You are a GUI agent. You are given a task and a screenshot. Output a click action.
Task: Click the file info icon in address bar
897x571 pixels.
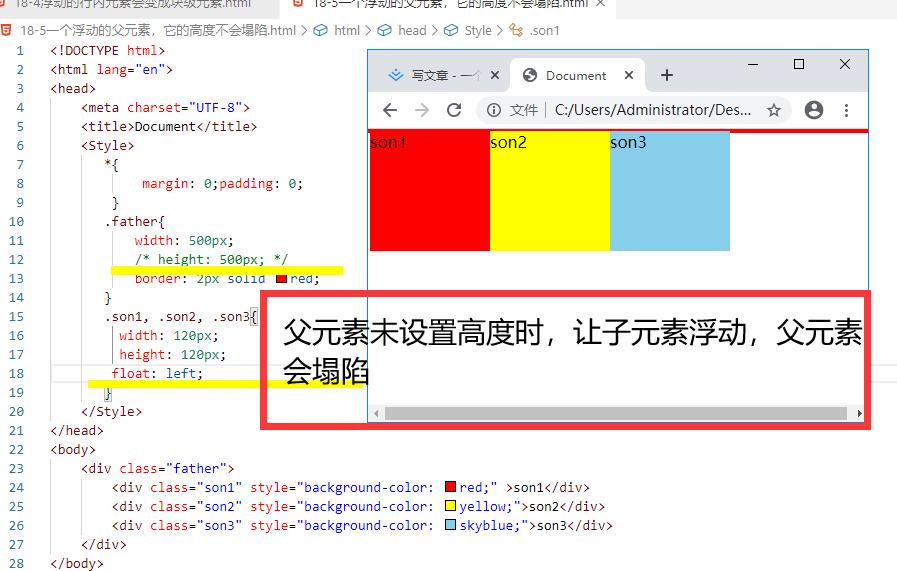pos(494,110)
